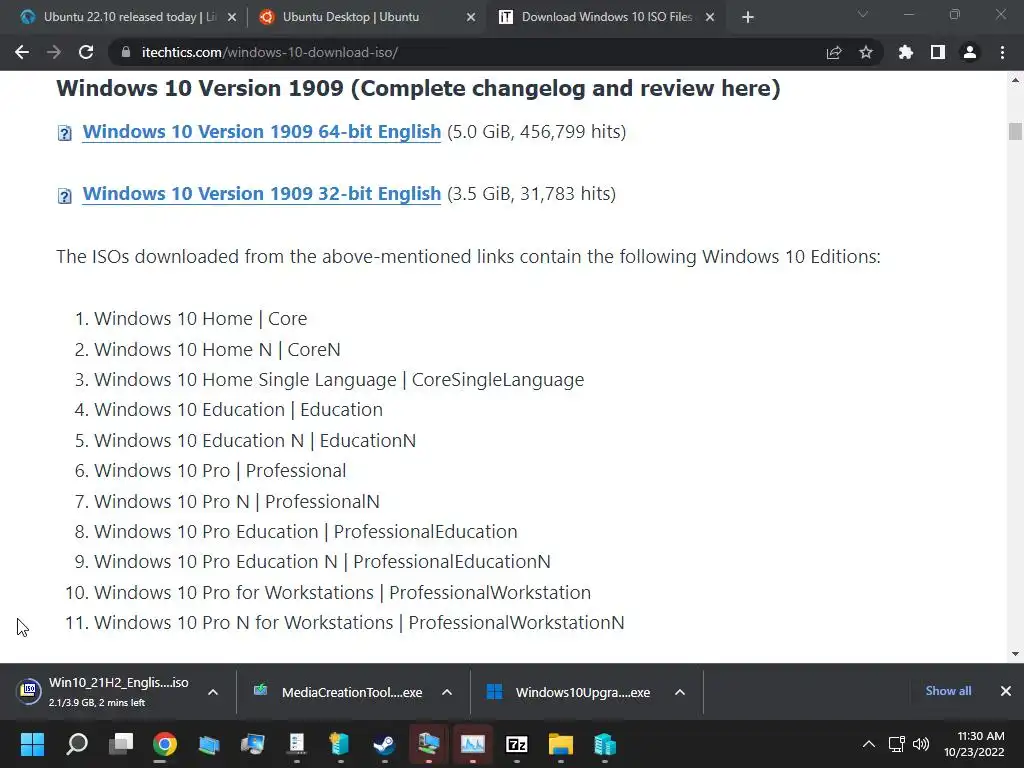Click 'Windows 10 Pro for Workstations' item 10
This screenshot has height=768, width=1024.
click(x=342, y=593)
